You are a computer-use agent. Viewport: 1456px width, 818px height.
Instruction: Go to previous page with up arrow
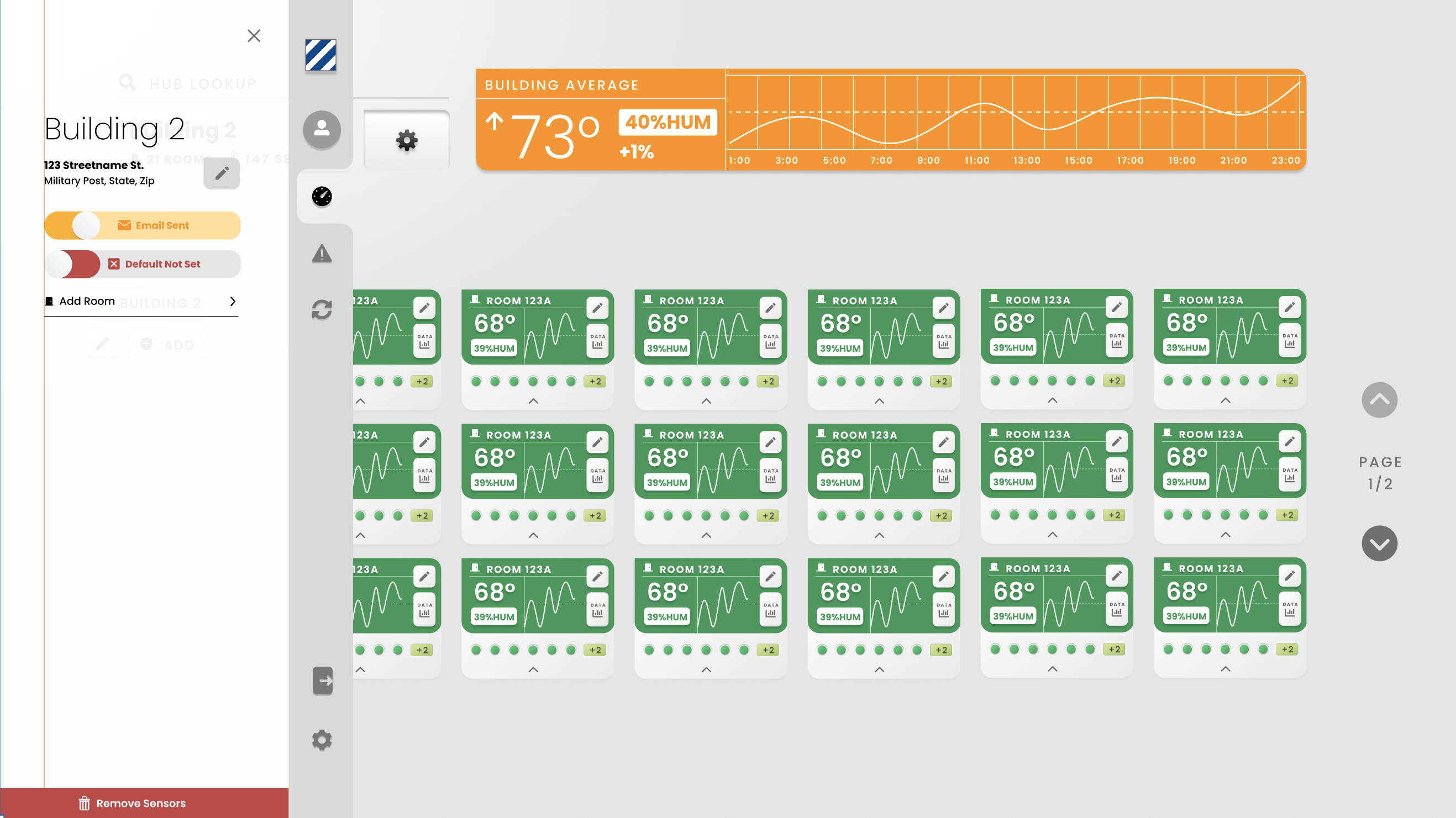pos(1379,400)
